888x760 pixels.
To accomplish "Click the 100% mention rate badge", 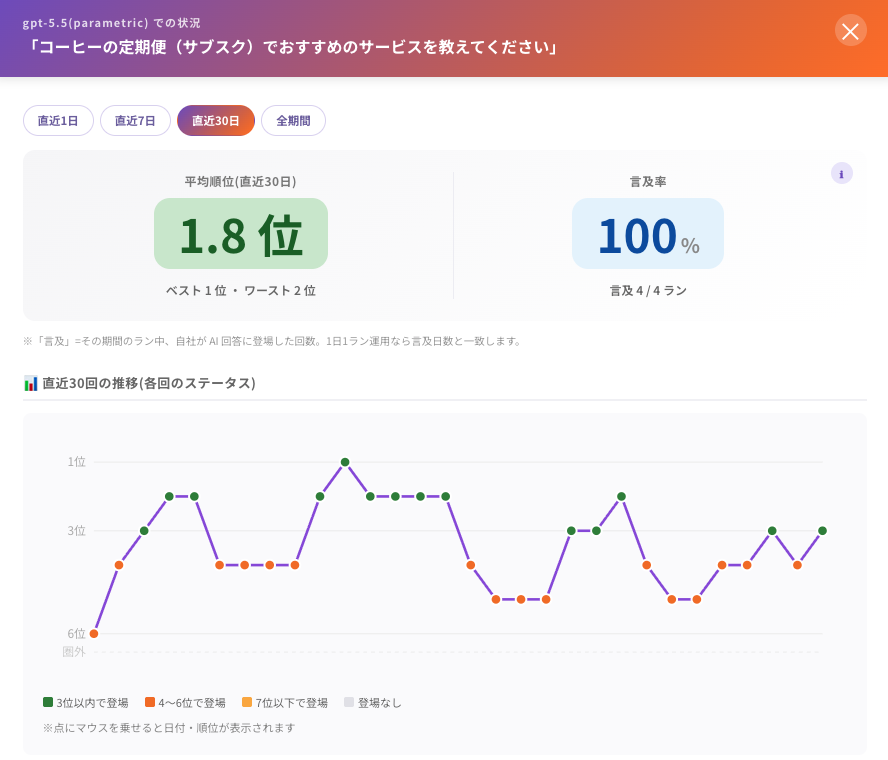I will click(648, 233).
